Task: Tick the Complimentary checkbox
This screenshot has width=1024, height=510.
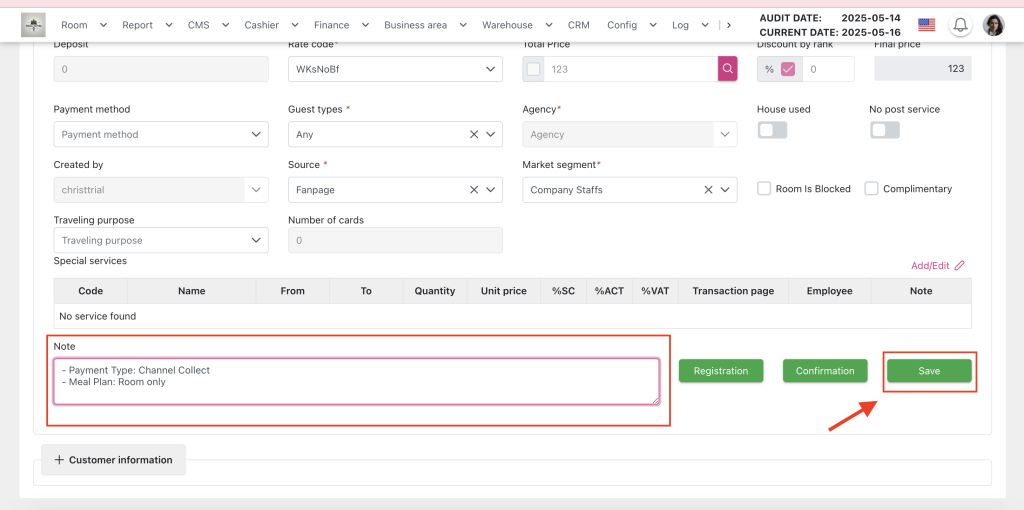Action: [x=871, y=189]
